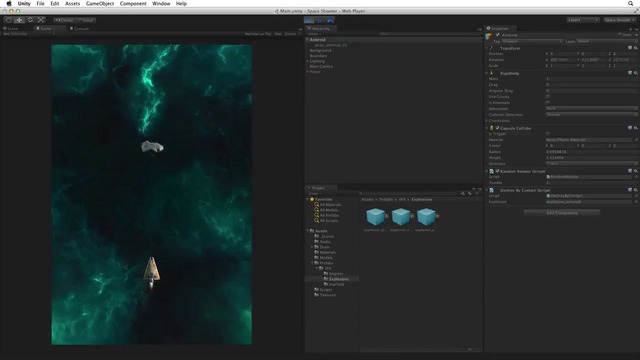Open the Help menu

181,3
